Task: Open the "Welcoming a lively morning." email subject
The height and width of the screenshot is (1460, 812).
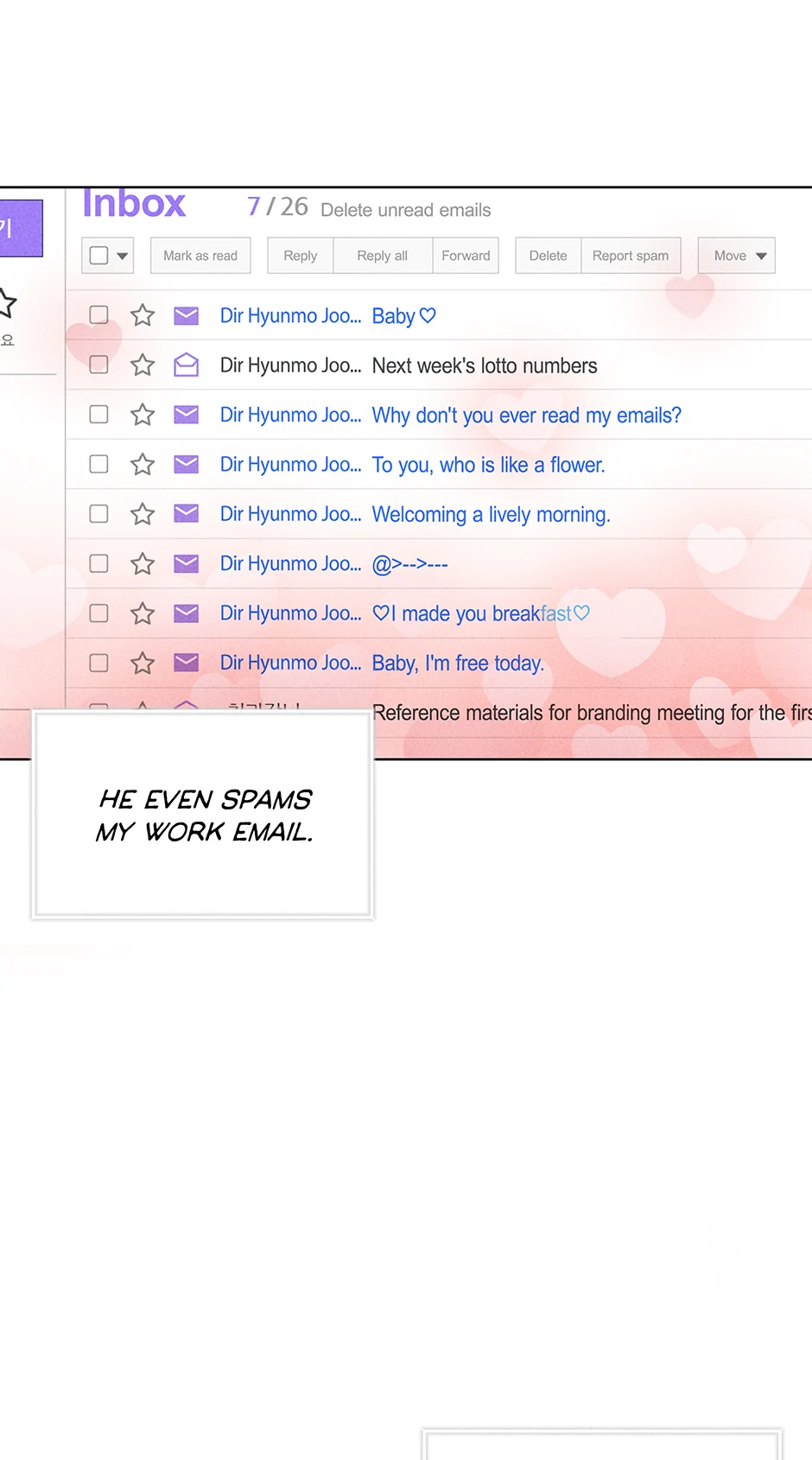Action: [x=491, y=515]
